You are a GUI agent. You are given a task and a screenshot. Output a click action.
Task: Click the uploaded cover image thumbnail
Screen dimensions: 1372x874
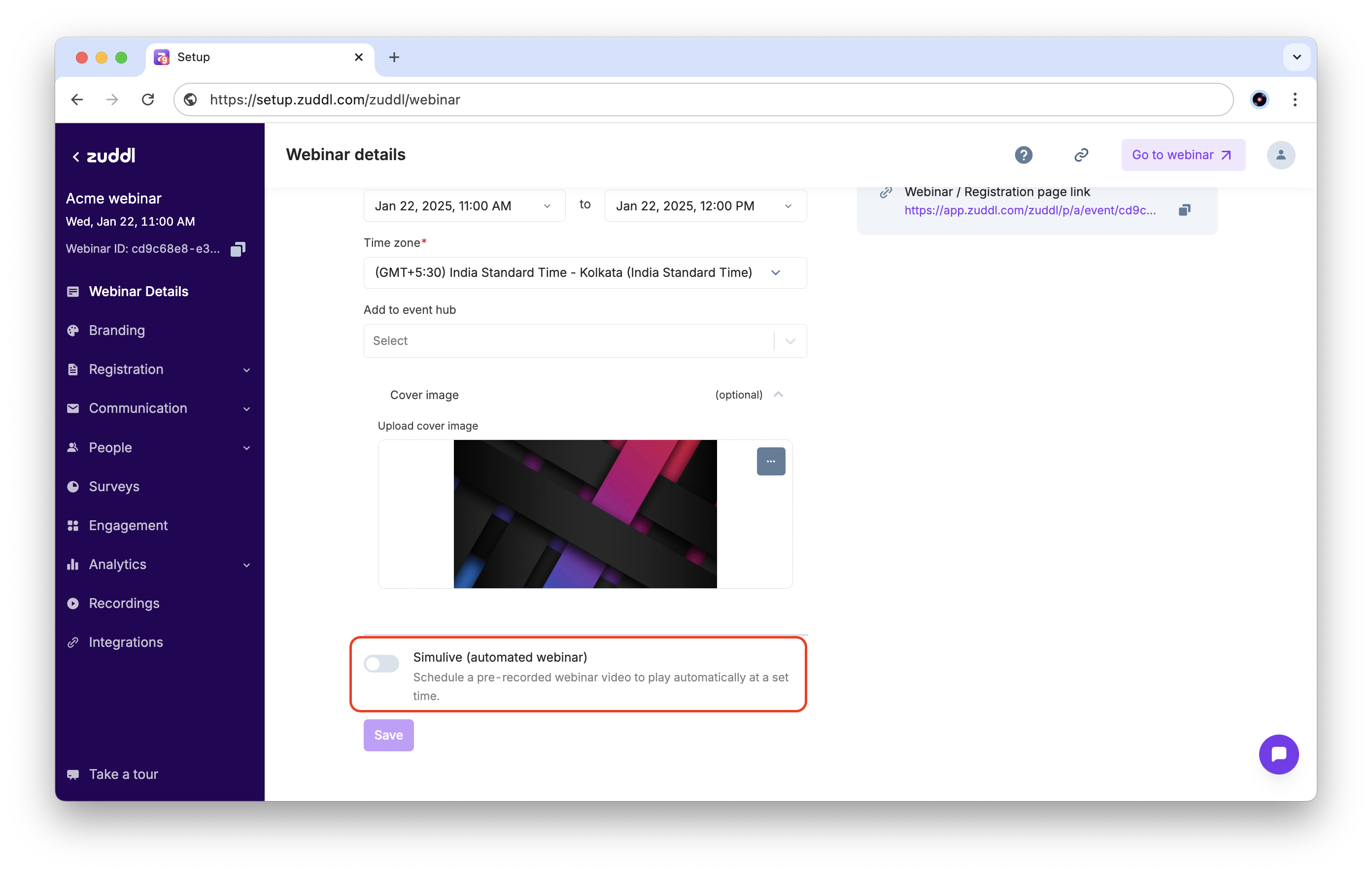coord(584,514)
